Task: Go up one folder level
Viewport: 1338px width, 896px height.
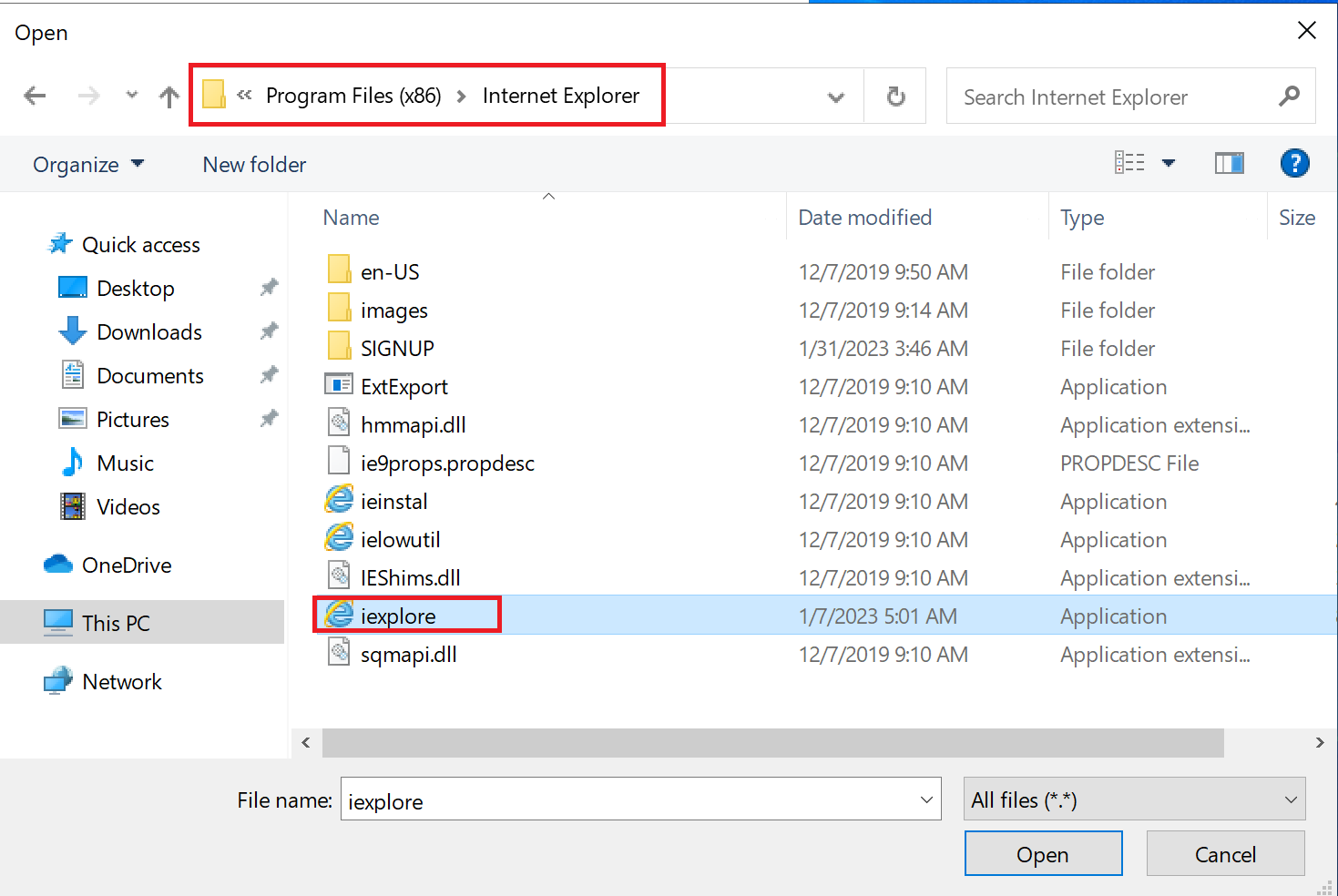Action: point(169,97)
